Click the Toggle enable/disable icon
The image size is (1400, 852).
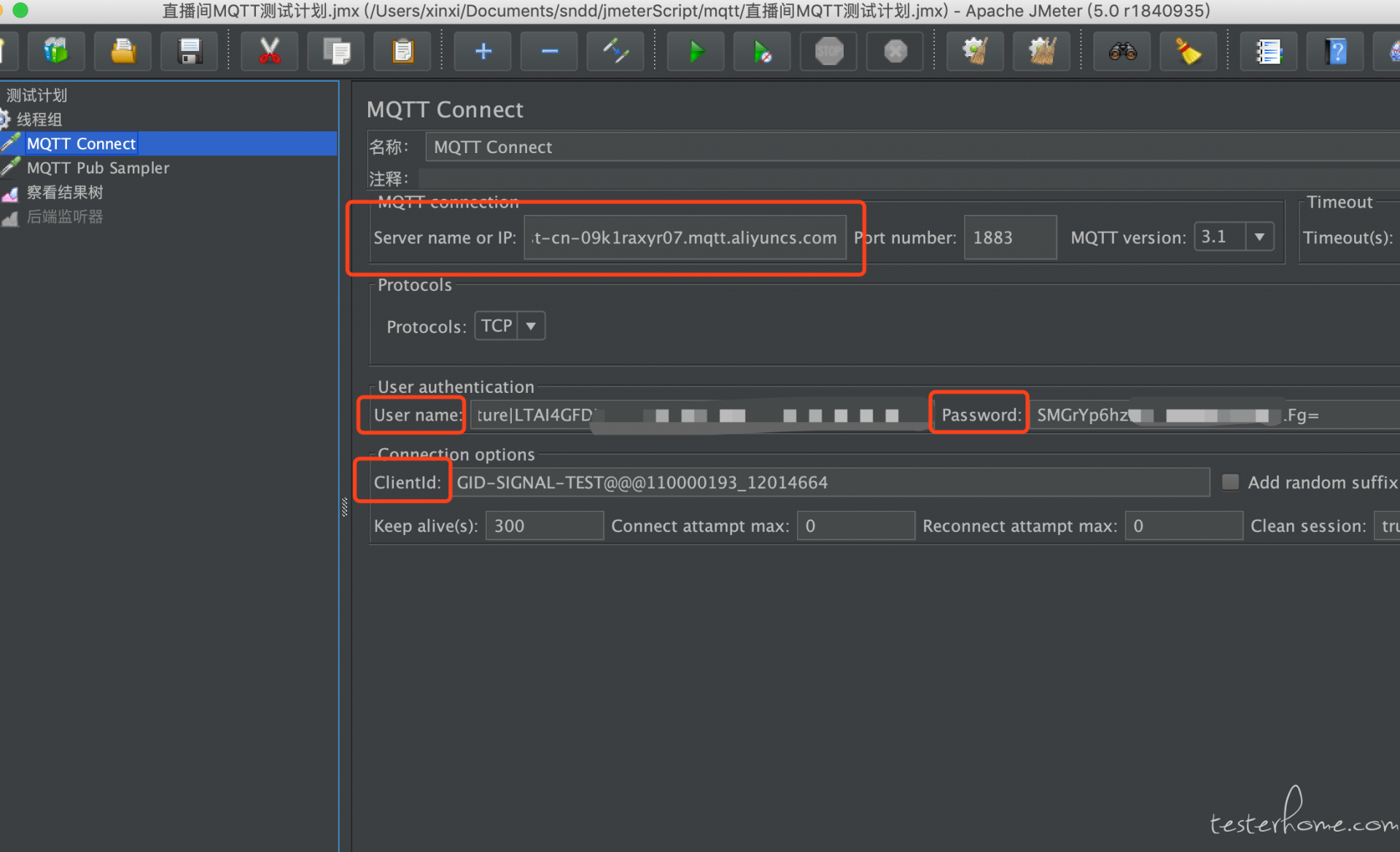pyautogui.click(x=615, y=51)
